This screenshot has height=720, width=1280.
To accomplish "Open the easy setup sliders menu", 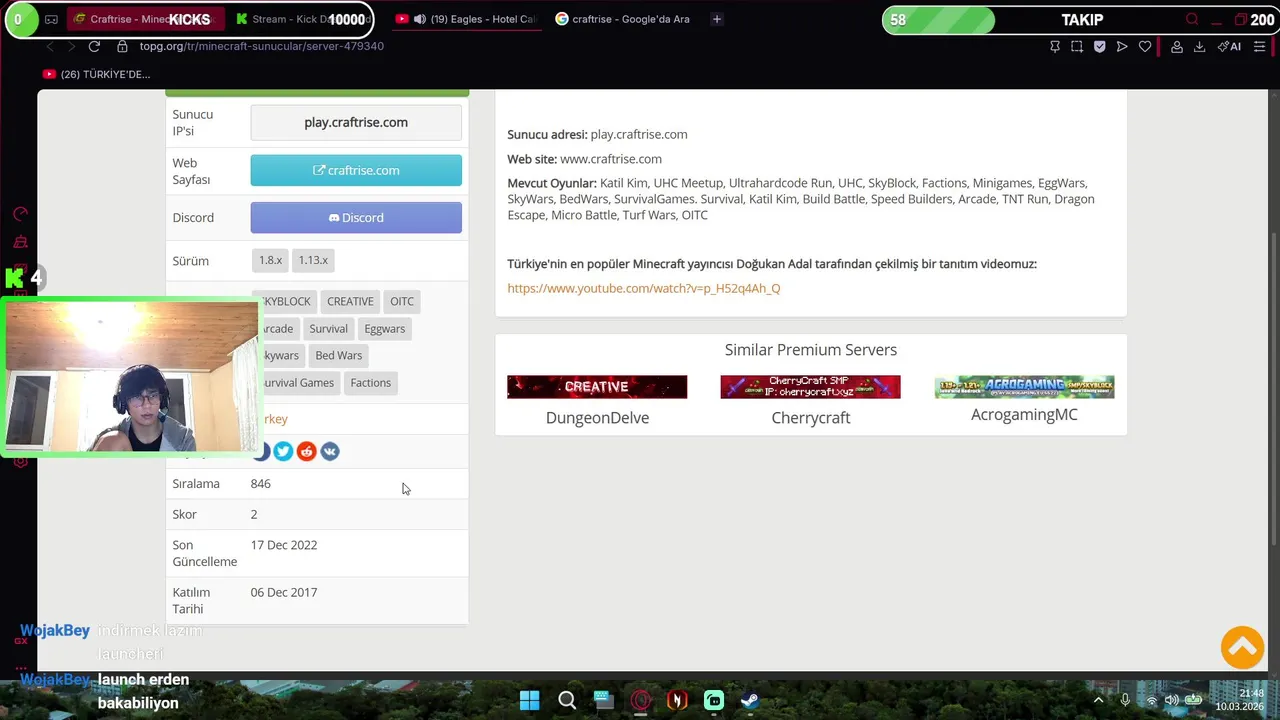I will click(x=1259, y=46).
